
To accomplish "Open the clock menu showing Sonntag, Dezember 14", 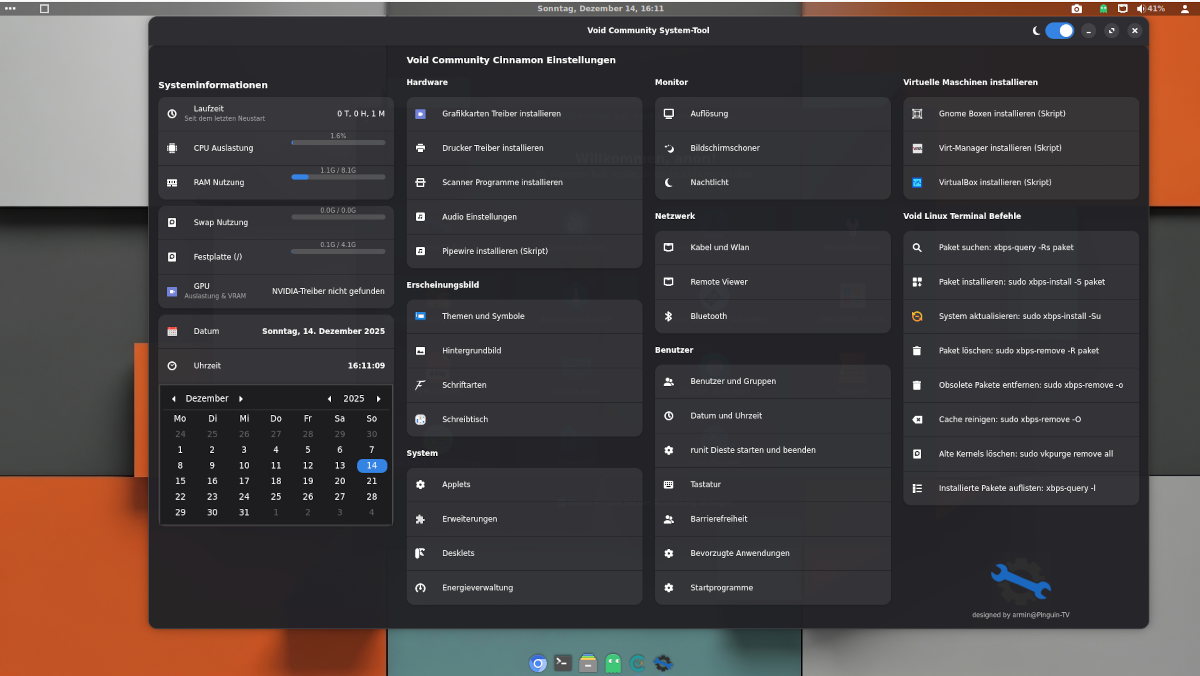I will pos(600,8).
